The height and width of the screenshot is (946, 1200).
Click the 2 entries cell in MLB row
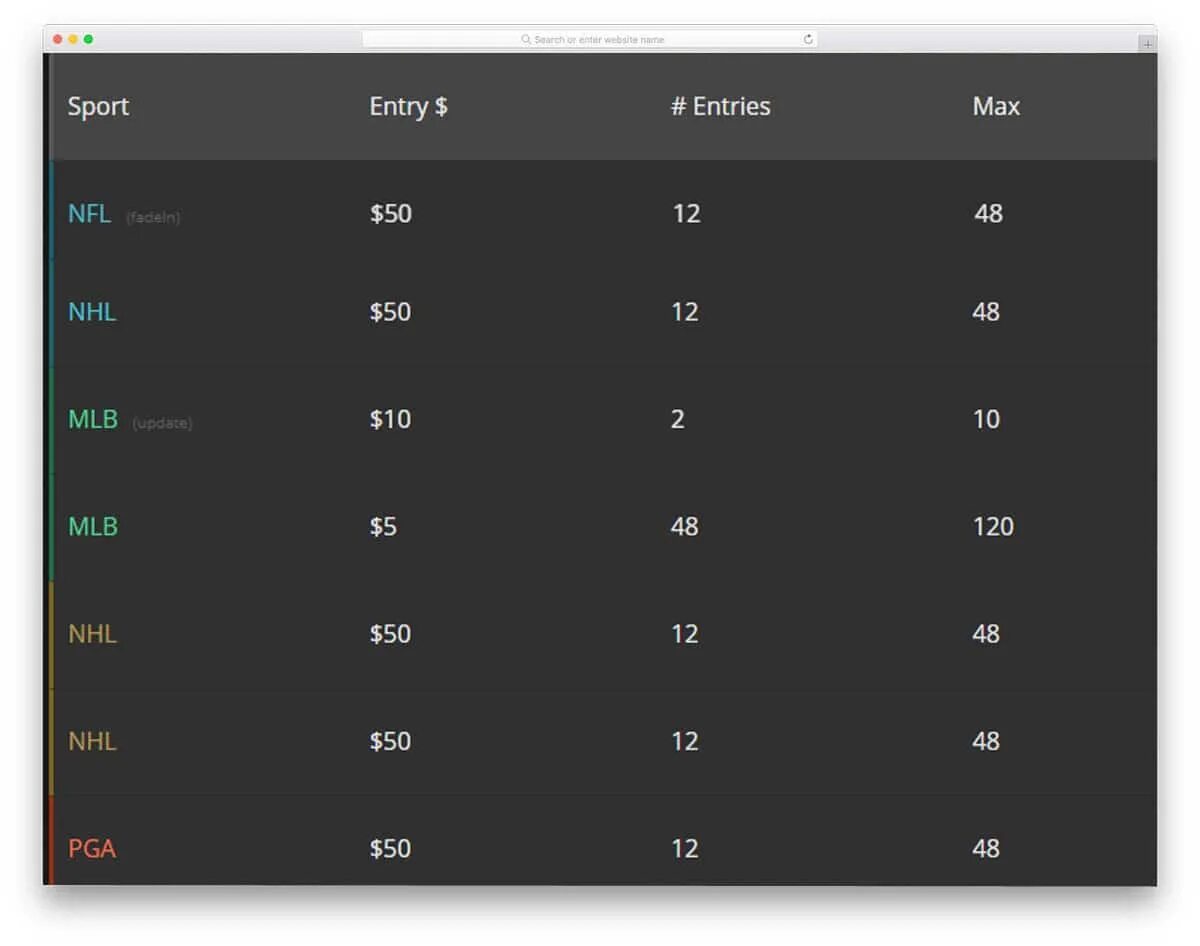pyautogui.click(x=677, y=419)
